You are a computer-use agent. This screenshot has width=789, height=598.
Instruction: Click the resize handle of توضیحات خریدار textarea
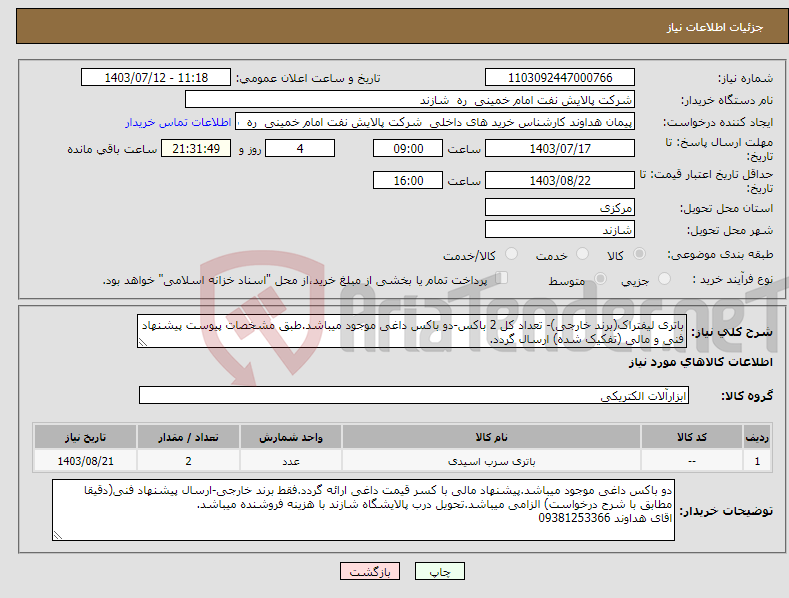point(58,535)
